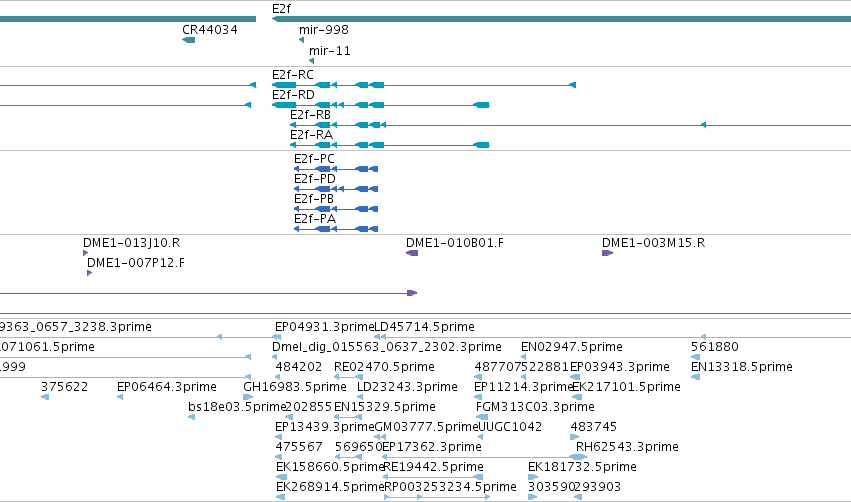Open the 293903 feature label
The image size is (851, 502).
(x=598, y=488)
